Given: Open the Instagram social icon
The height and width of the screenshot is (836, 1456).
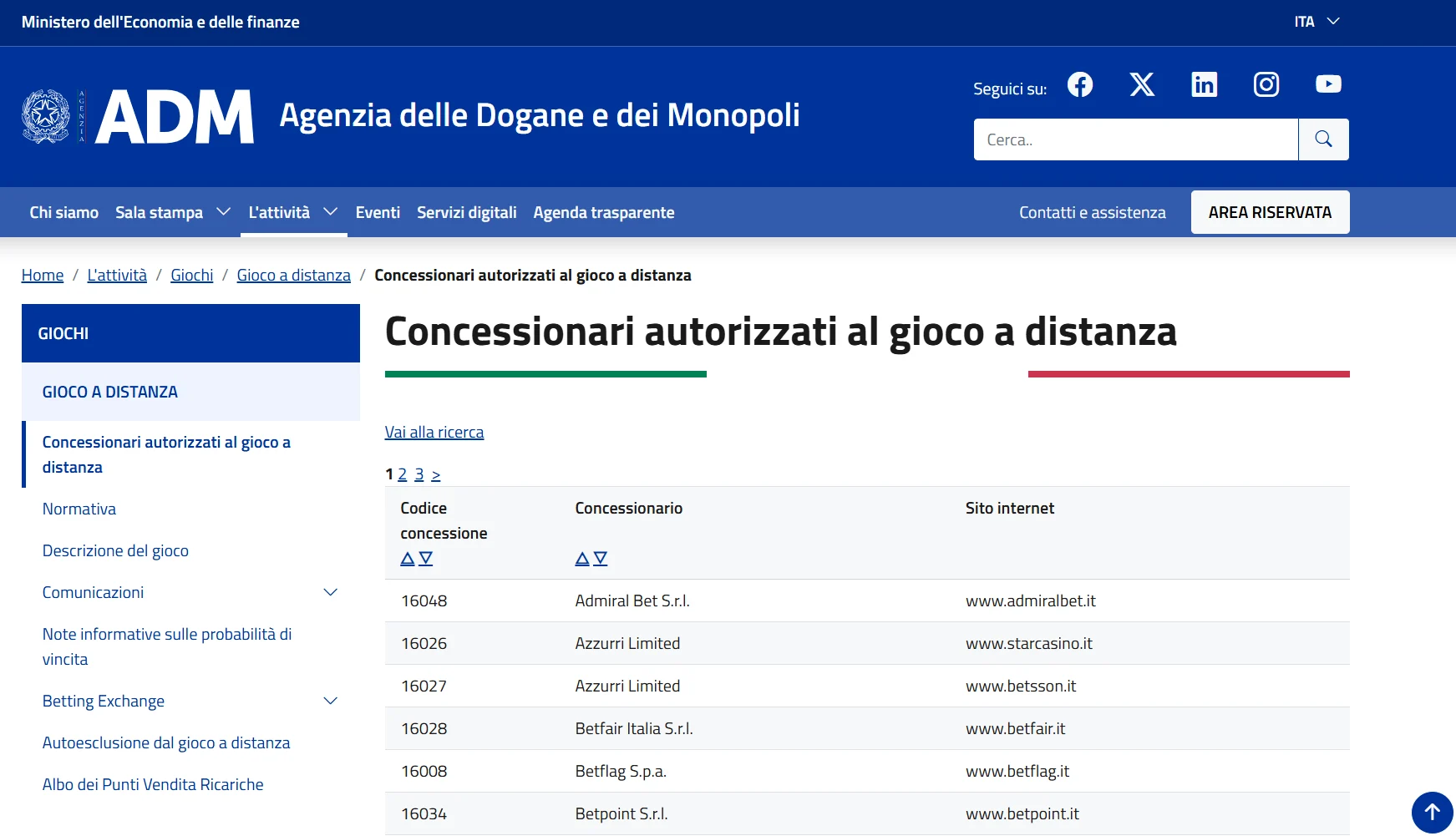Looking at the screenshot, I should (1266, 84).
